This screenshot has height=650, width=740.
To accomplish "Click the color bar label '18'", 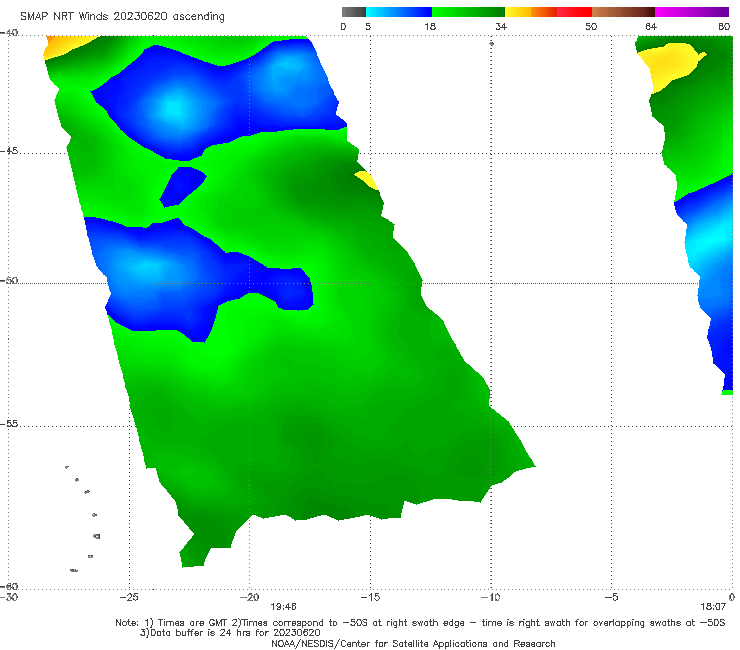I will [430, 26].
